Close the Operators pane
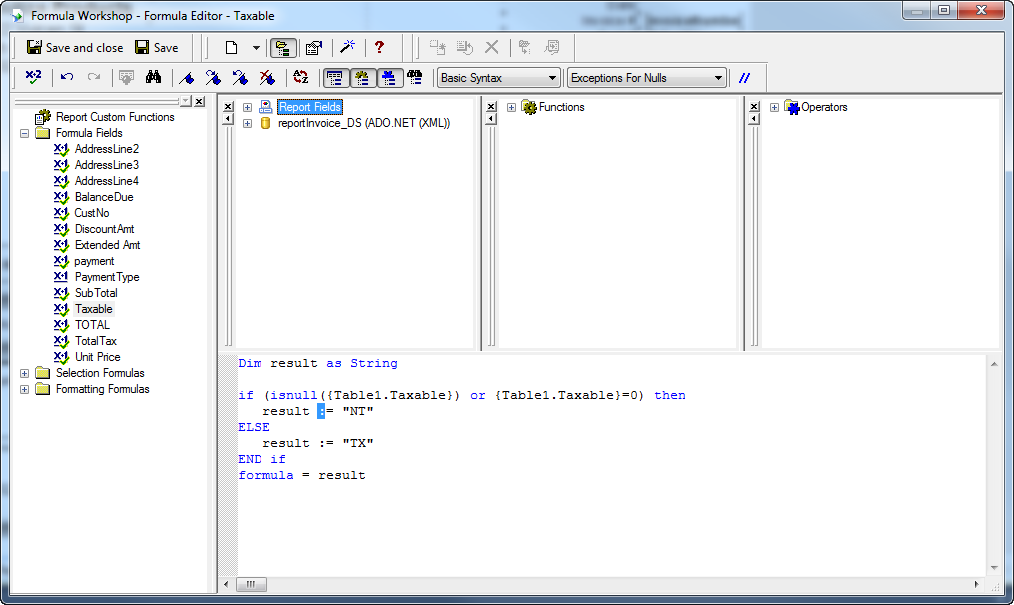The image size is (1014, 605). click(x=754, y=107)
